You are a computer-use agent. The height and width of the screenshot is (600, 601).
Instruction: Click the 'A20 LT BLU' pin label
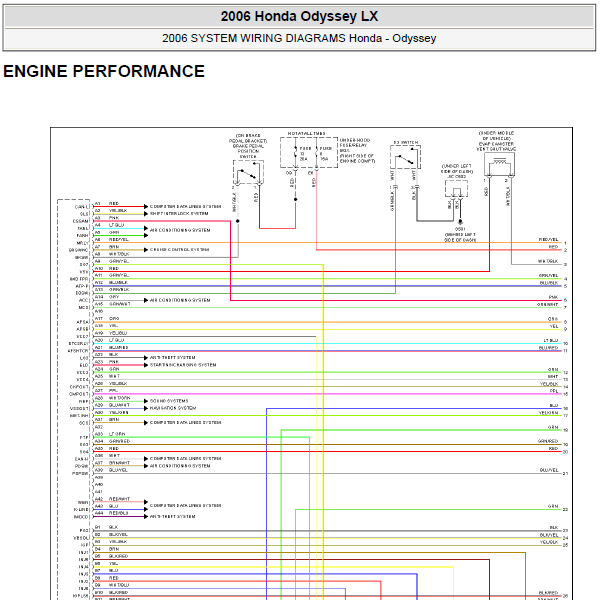click(109, 340)
